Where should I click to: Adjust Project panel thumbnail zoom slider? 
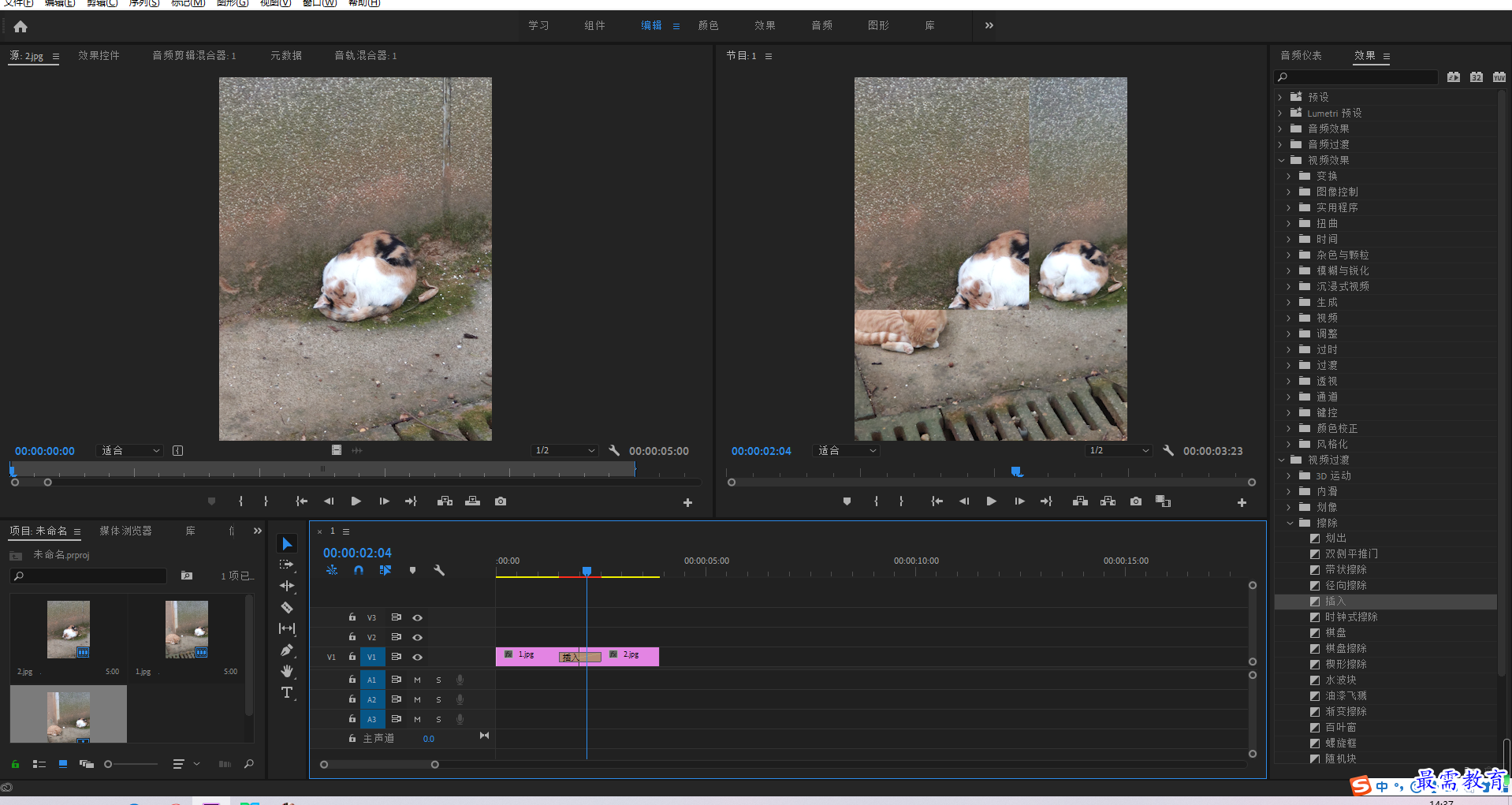(108, 764)
